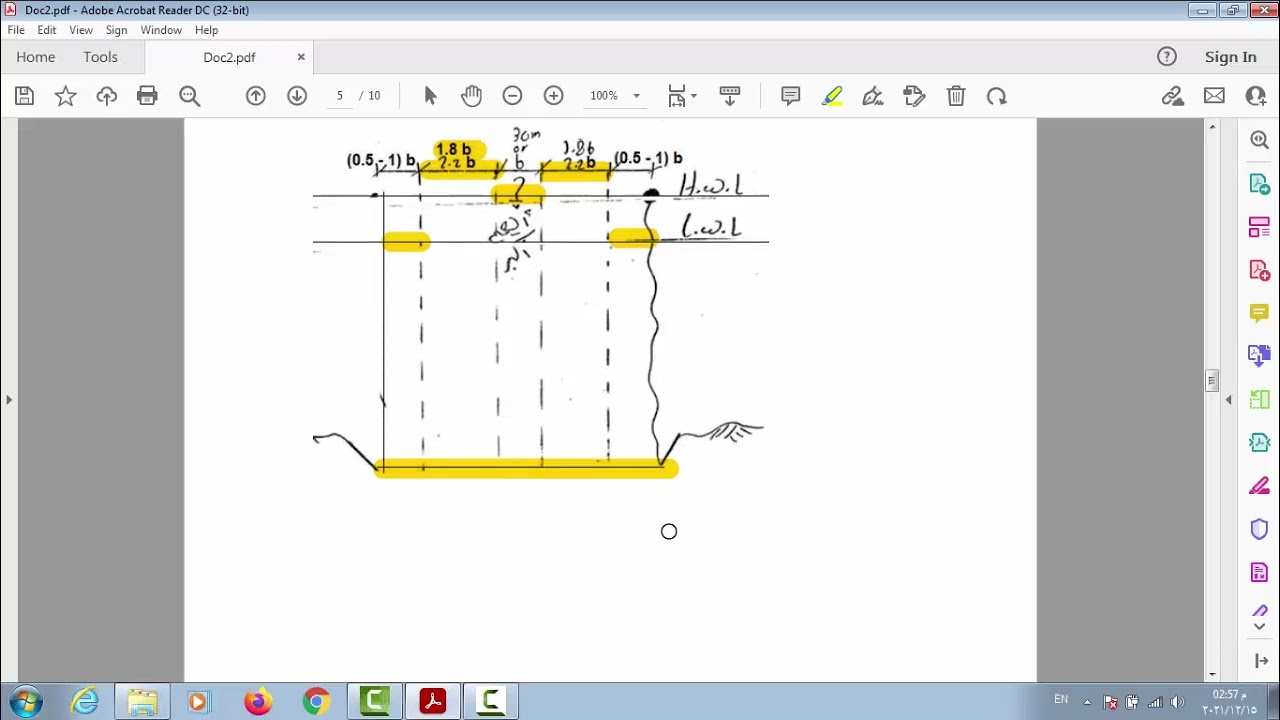Expand the left navigation pane
This screenshot has height=720, width=1280.
(x=9, y=400)
